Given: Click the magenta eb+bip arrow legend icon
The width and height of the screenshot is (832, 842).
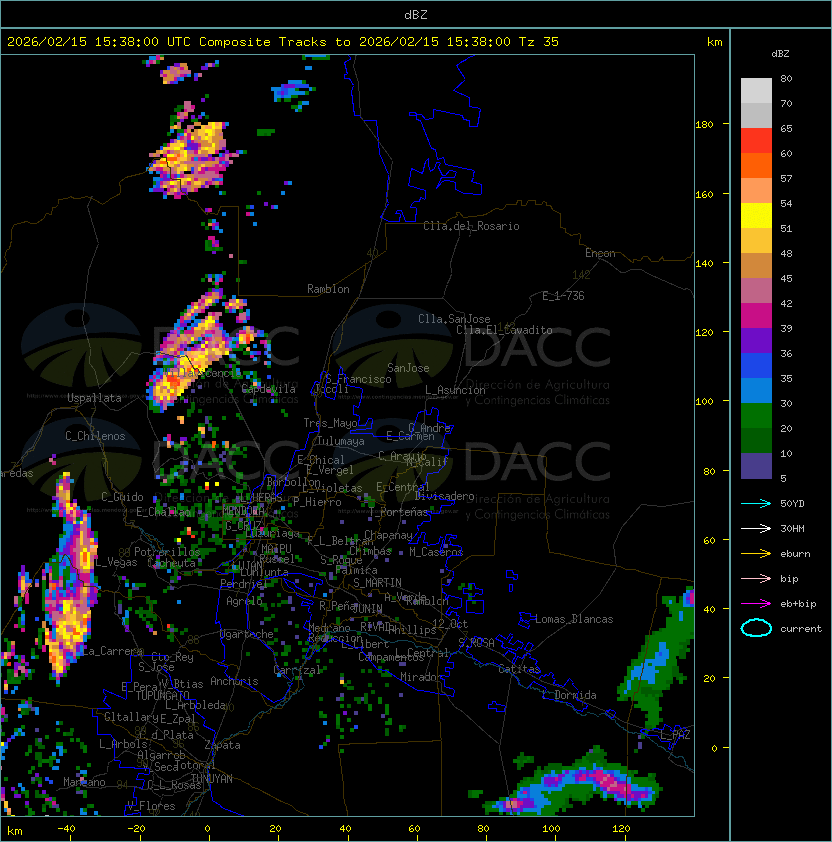Looking at the screenshot, I should (x=756, y=604).
